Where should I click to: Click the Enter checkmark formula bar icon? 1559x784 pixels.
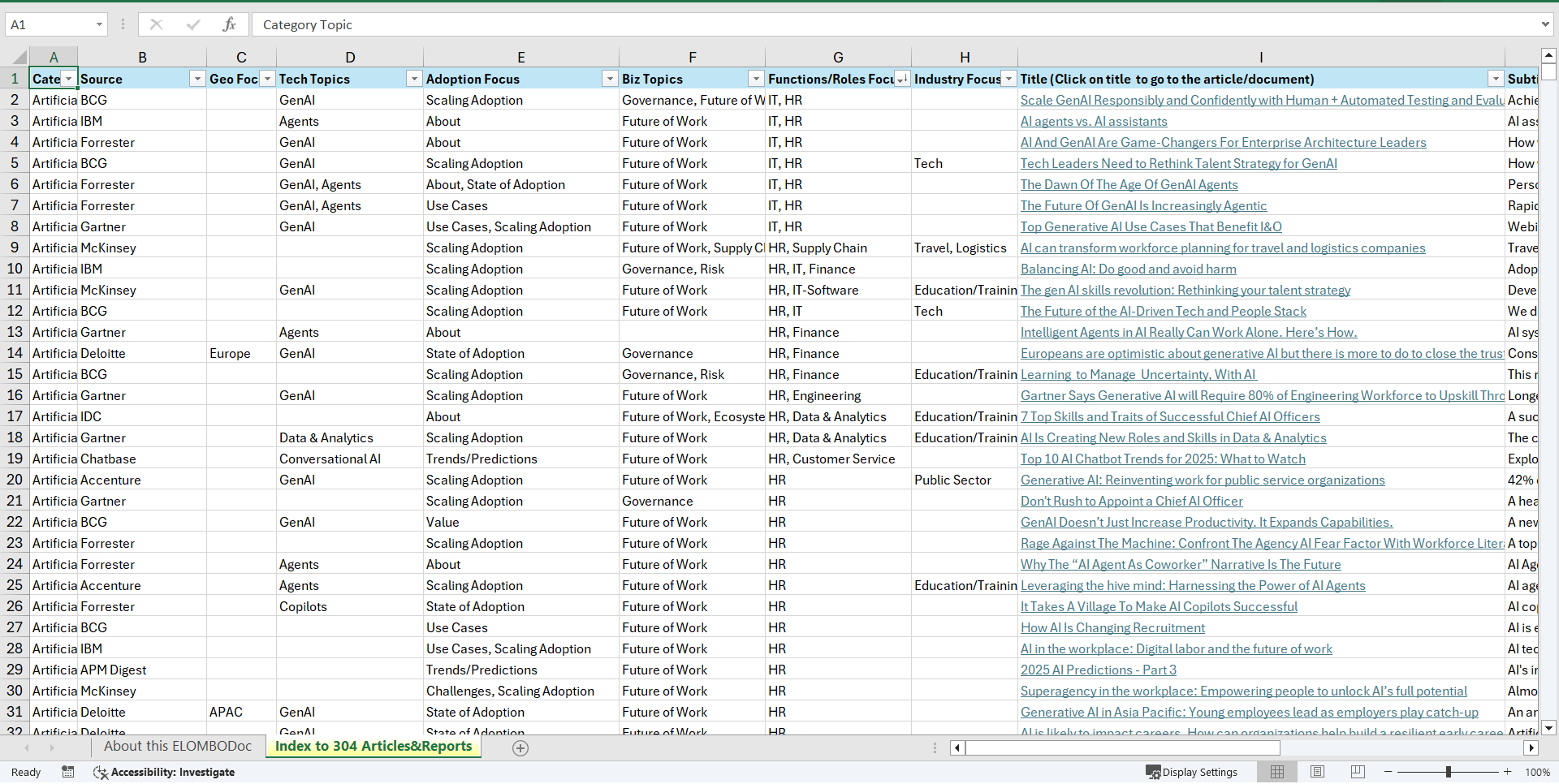[192, 24]
